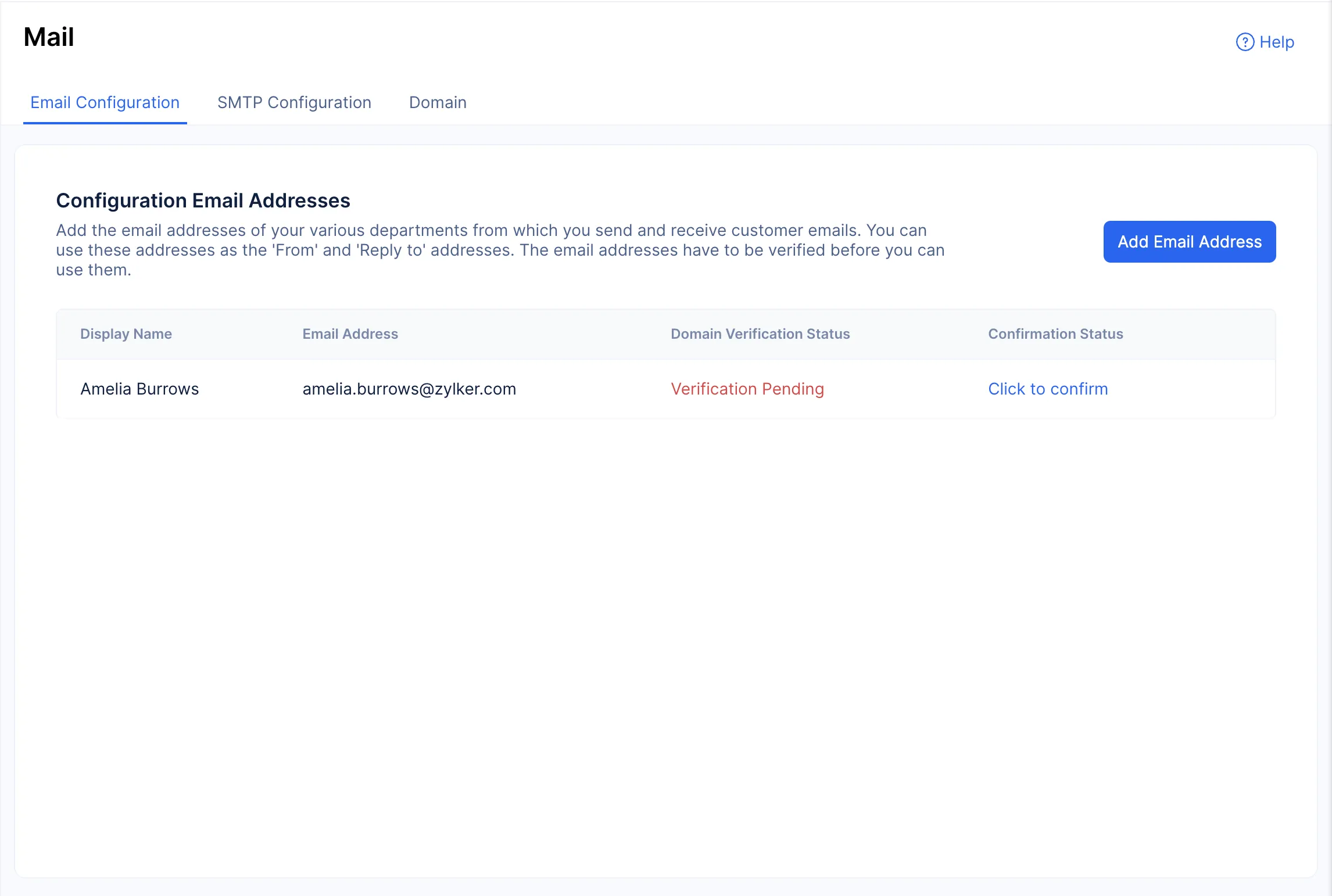
Task: Click the Help question mark icon
Action: [1244, 42]
